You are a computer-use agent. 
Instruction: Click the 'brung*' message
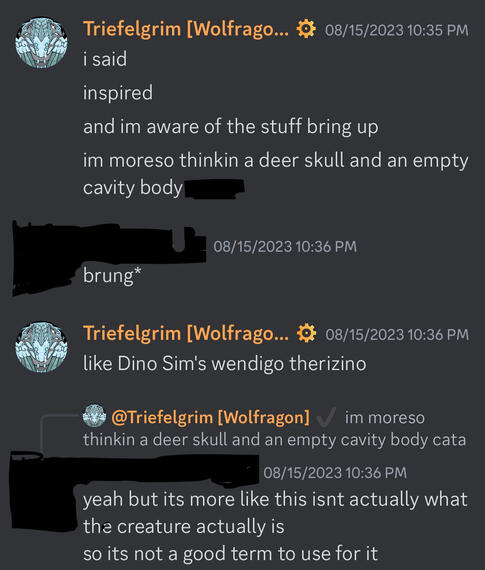(112, 276)
